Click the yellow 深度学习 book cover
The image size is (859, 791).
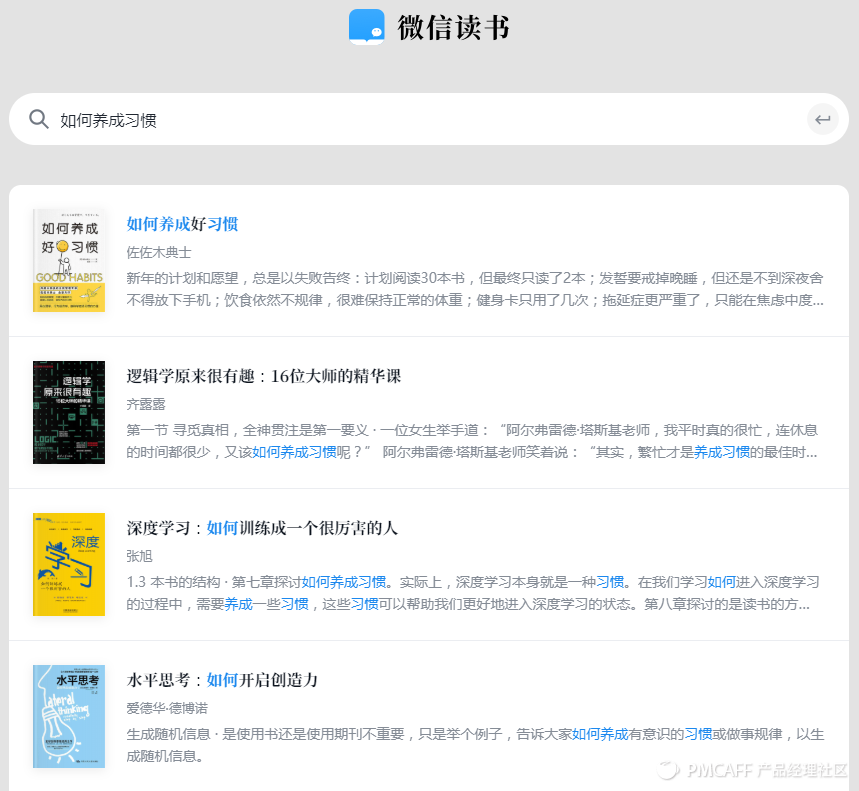[x=69, y=564]
